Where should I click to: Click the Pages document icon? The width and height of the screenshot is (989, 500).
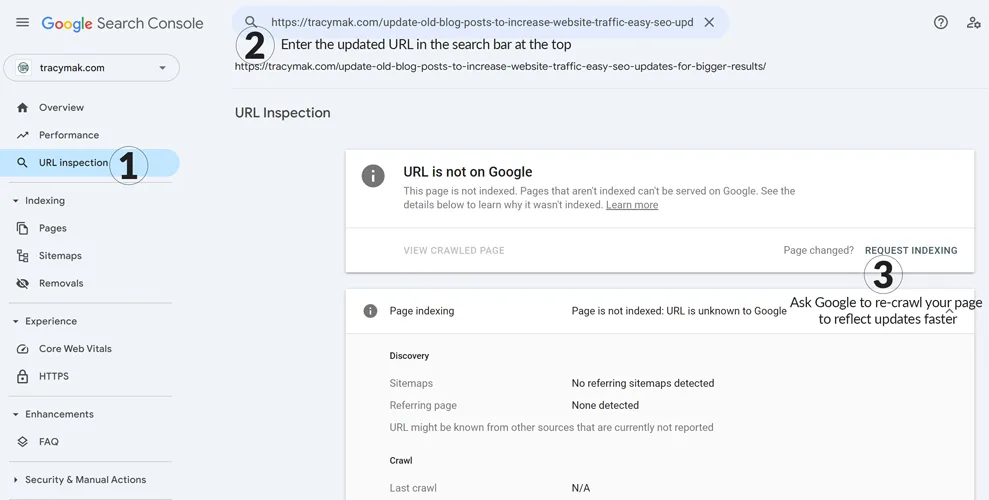pos(23,228)
